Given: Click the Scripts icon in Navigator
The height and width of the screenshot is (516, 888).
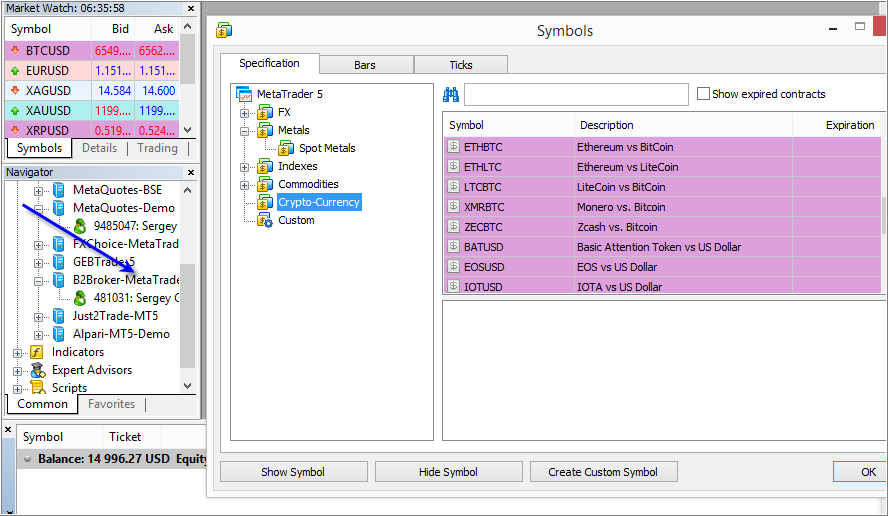Looking at the screenshot, I should pos(38,388).
